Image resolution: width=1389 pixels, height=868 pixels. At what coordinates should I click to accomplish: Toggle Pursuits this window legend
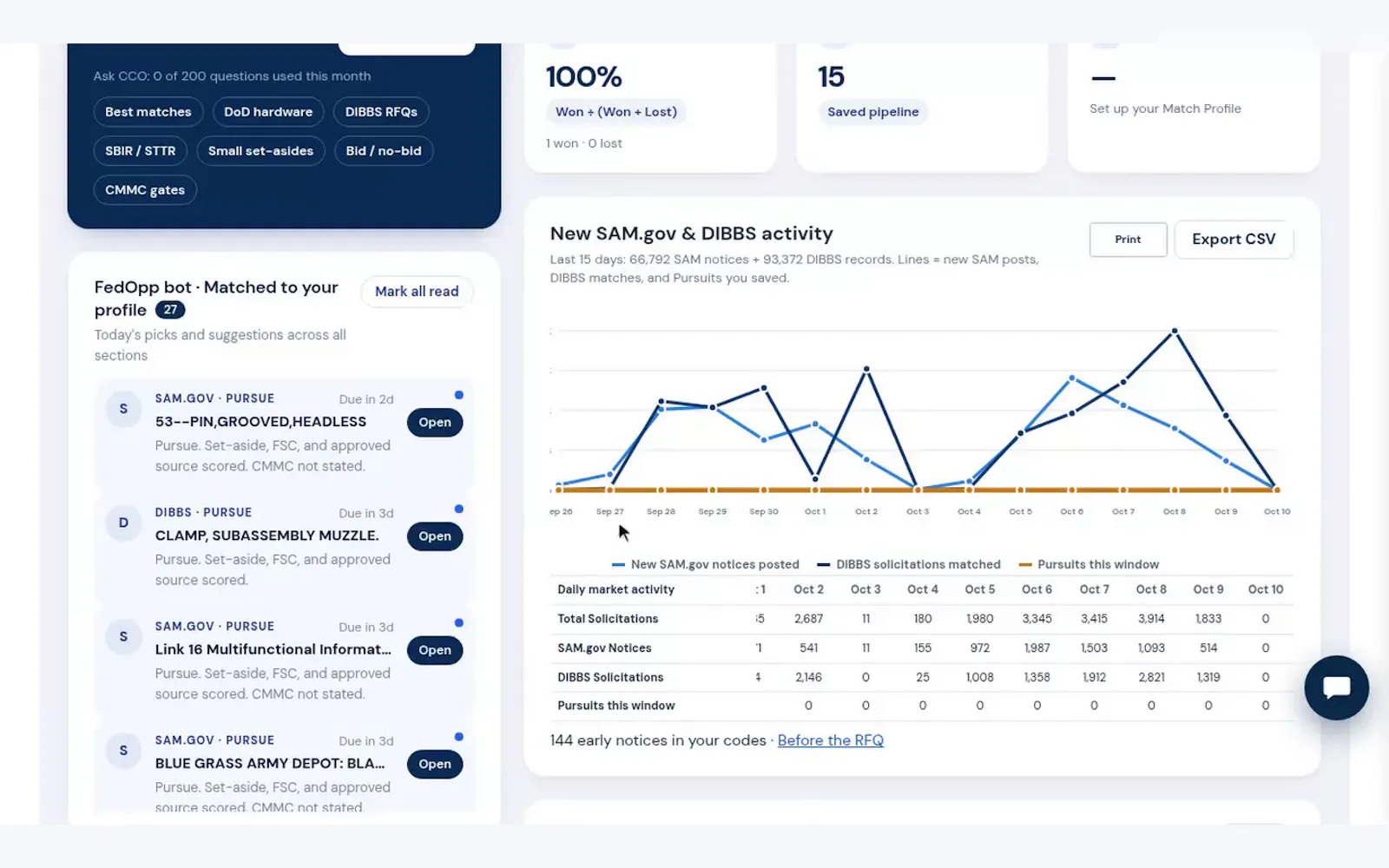click(1089, 564)
